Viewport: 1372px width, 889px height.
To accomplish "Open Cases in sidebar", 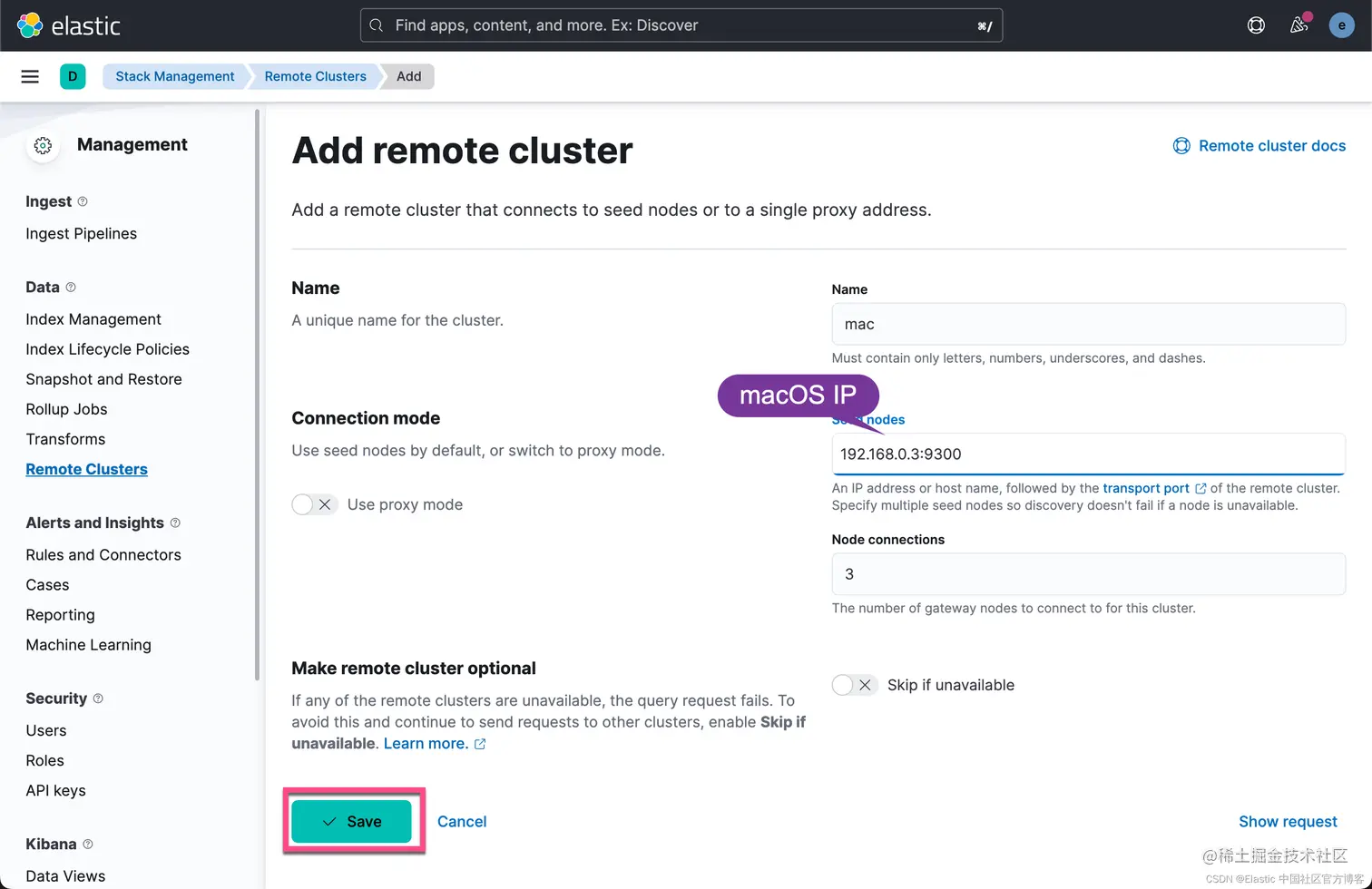I will point(47,585).
